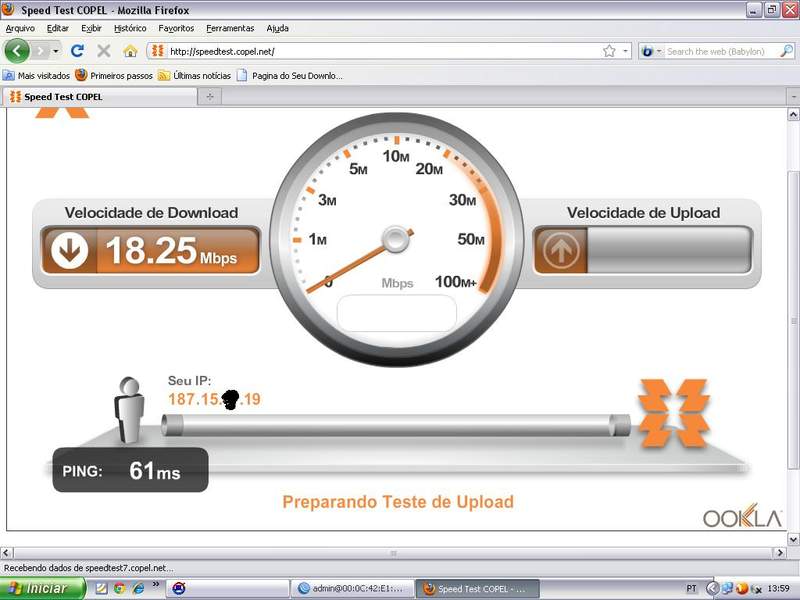Image resolution: width=800 pixels, height=600 pixels.
Task: Expand the quick launch overflow chevron
Action: coord(156,584)
